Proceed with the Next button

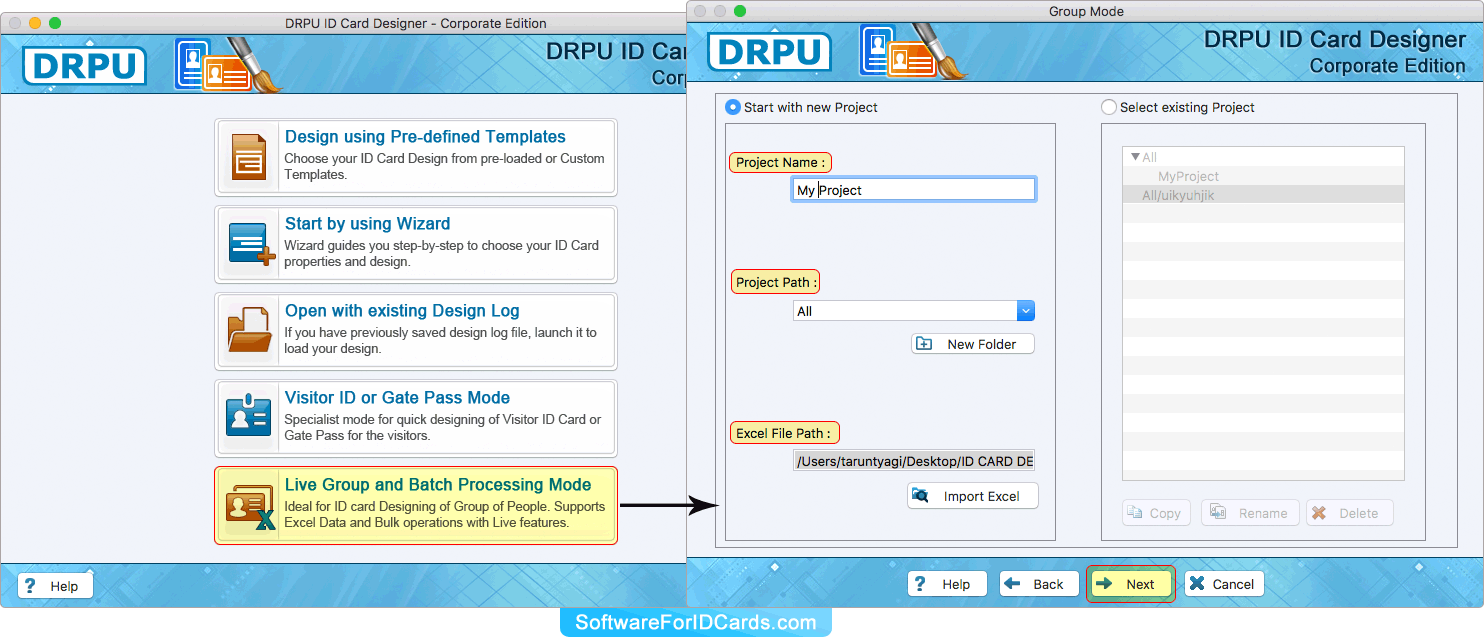tap(1131, 584)
